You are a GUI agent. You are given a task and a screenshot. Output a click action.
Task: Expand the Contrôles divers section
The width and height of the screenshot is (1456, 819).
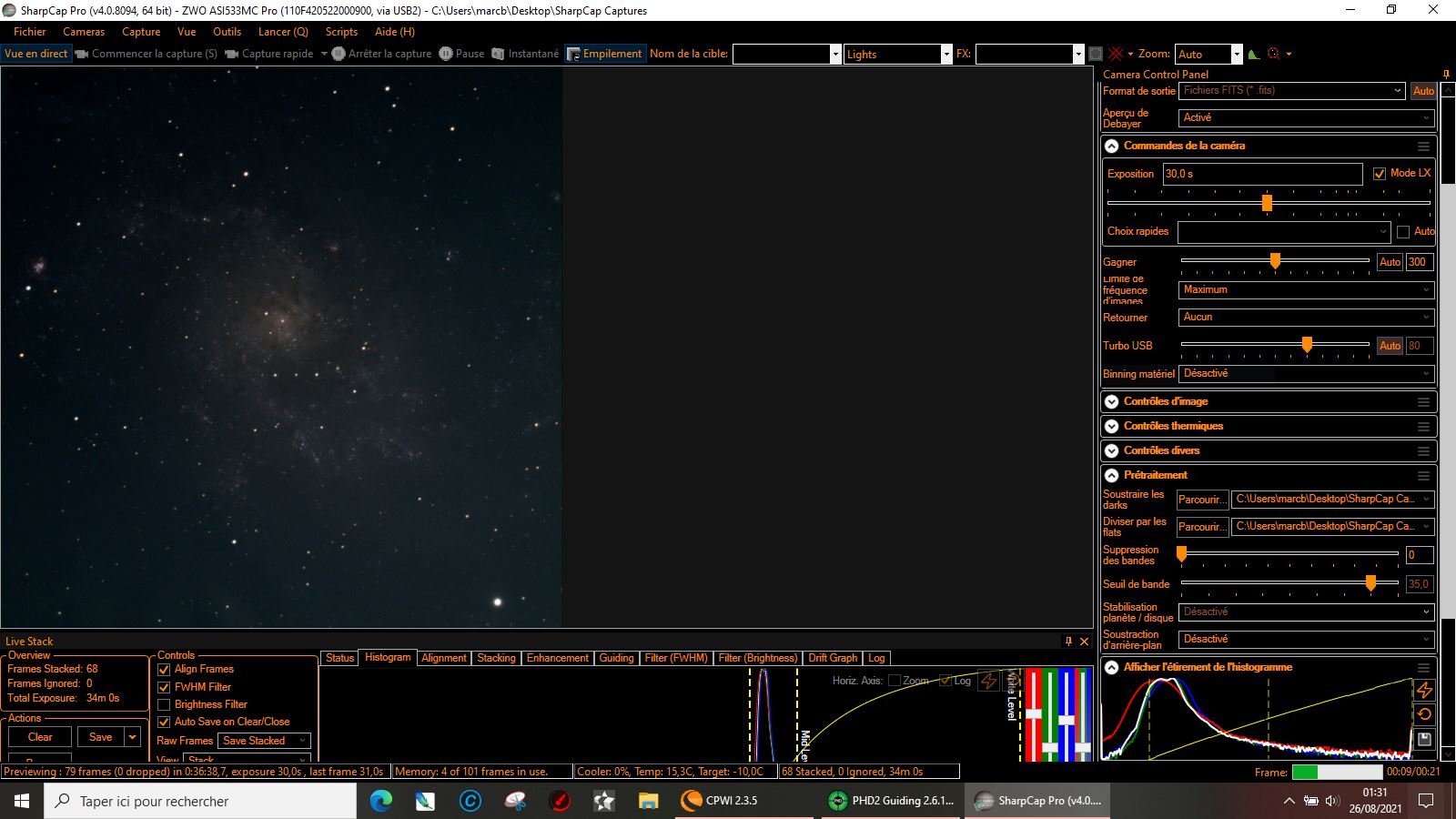(1111, 450)
